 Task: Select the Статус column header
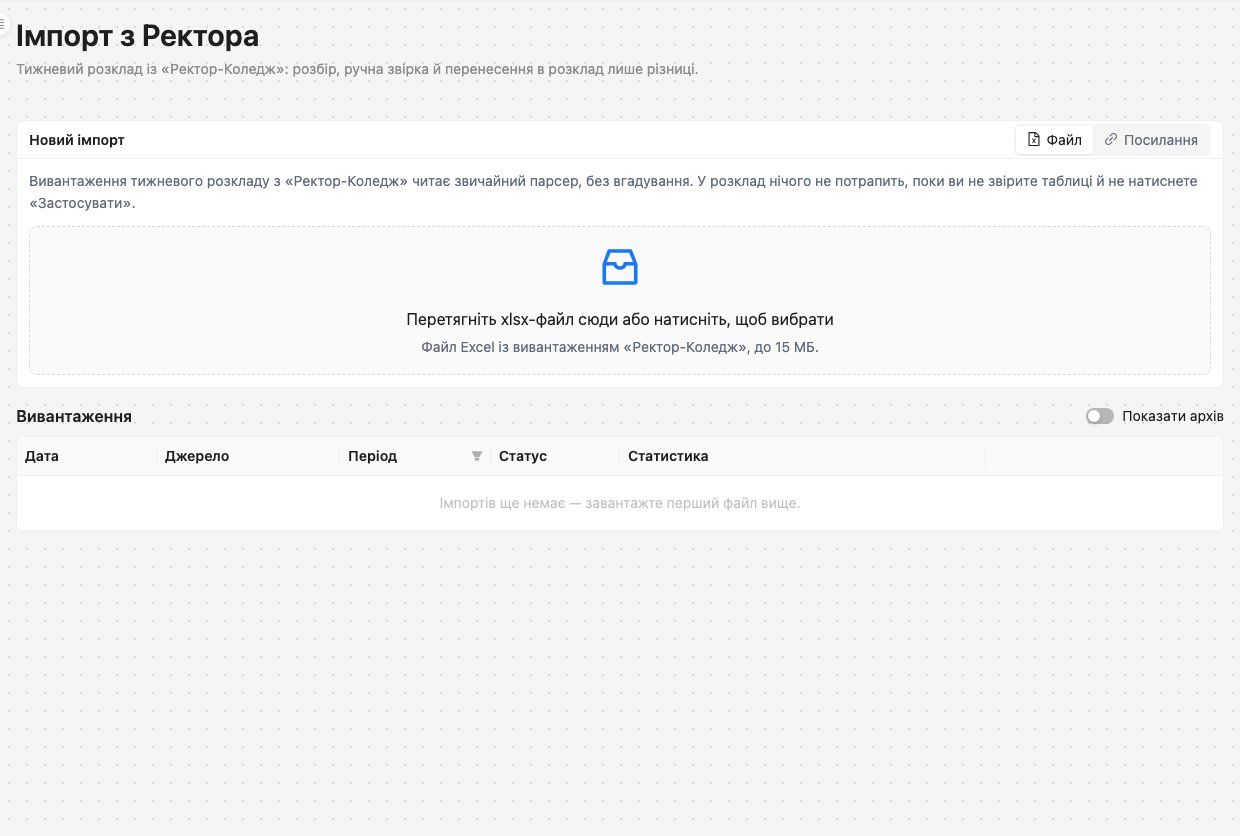click(x=555, y=456)
